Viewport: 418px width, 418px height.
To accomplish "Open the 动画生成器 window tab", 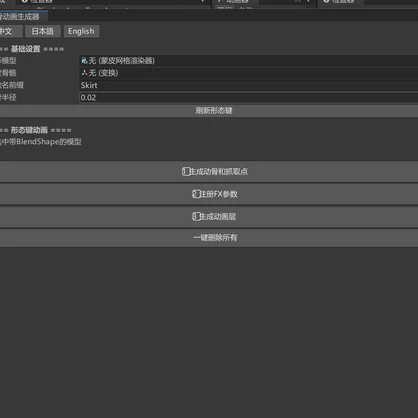I will pyautogui.click(x=23, y=16).
